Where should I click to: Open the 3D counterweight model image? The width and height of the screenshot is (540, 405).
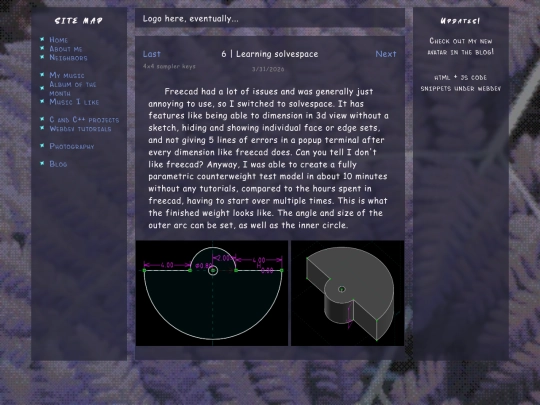coord(347,293)
